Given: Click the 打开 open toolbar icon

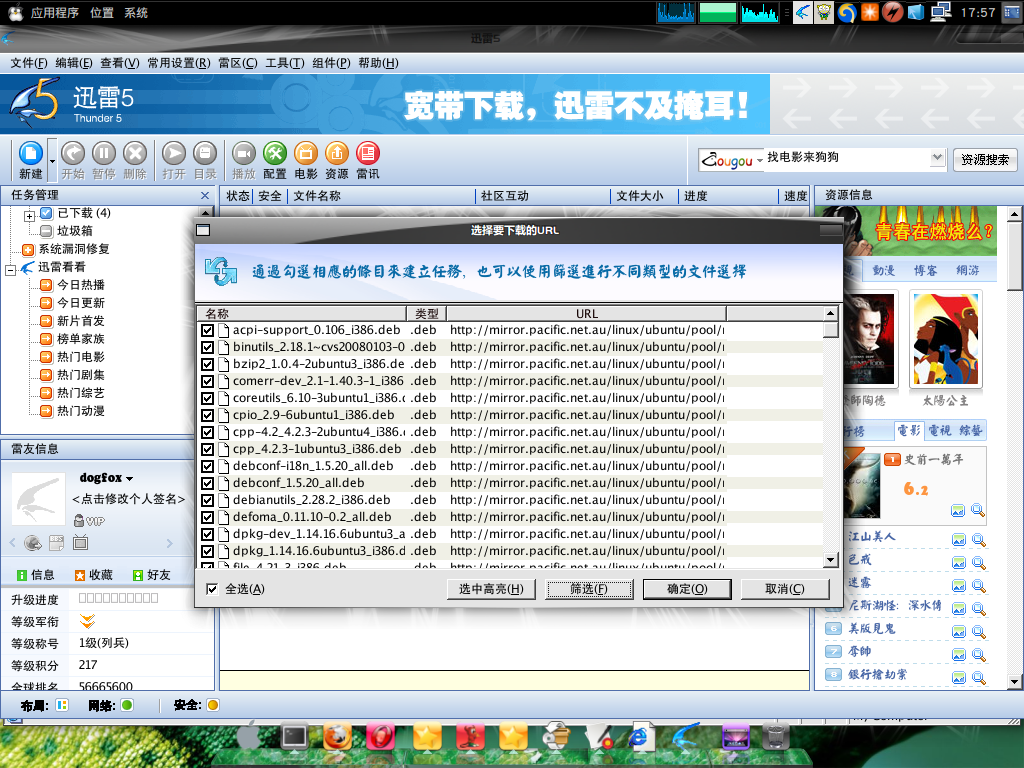Looking at the screenshot, I should [174, 154].
